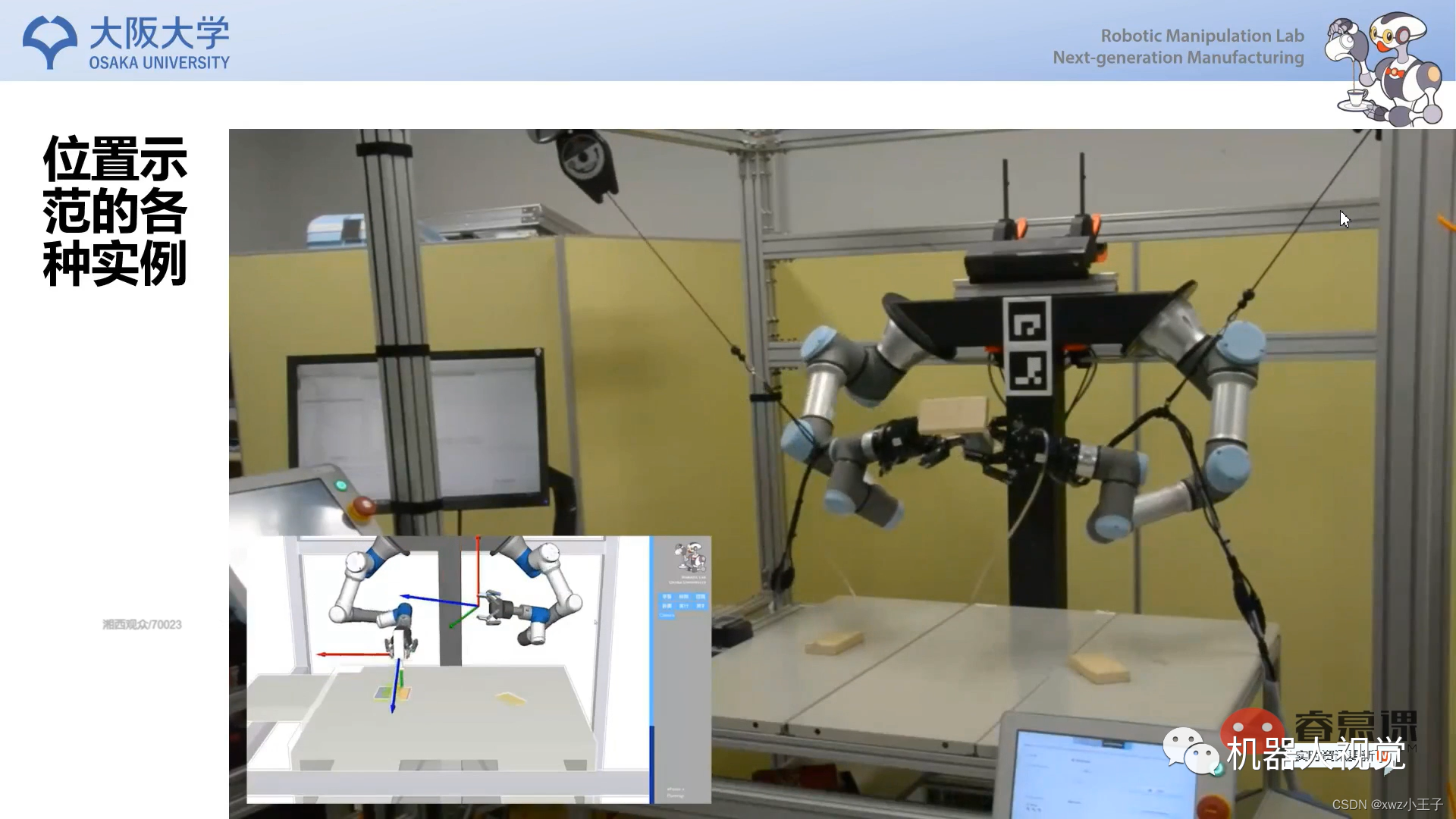Click the slide title 位置示范的各种实例
Screen dimensions: 1456x819
(115, 211)
